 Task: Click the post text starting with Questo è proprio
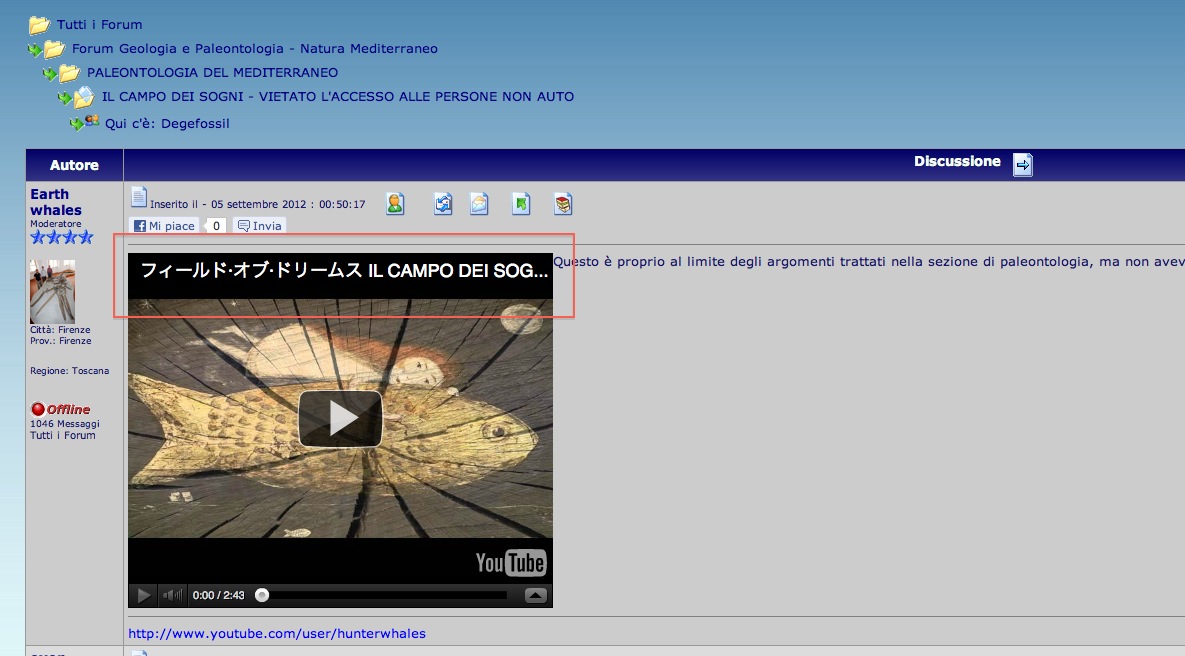[869, 261]
